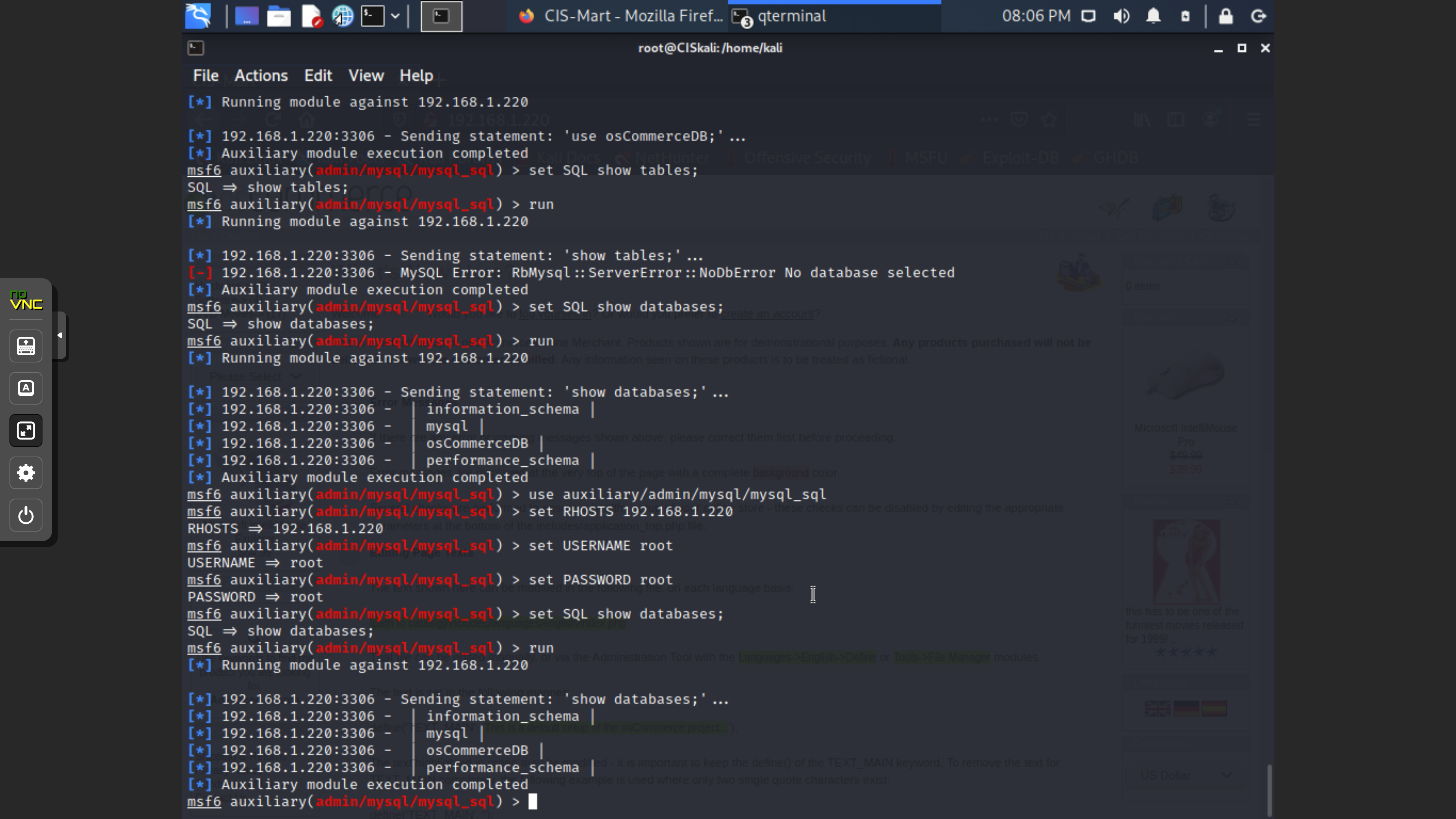Click the noVNC logo on control bar
This screenshot has width=1456, height=819.
(26, 301)
